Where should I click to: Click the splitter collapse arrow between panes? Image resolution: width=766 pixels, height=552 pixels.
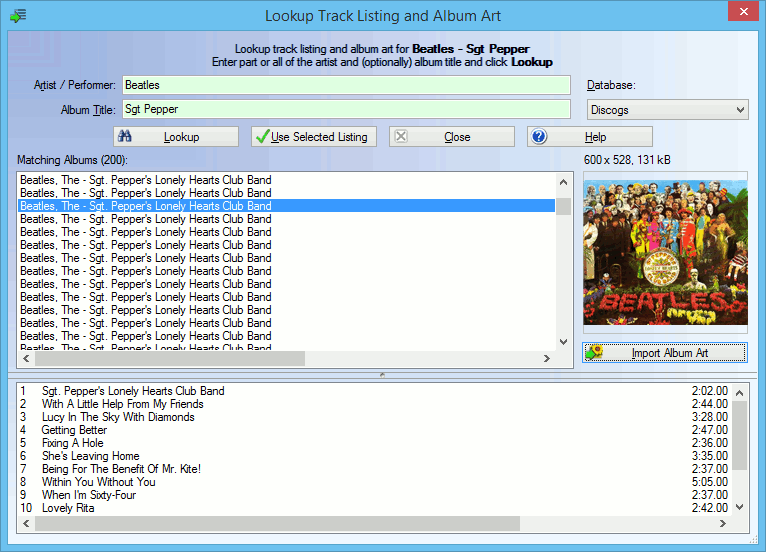383,375
